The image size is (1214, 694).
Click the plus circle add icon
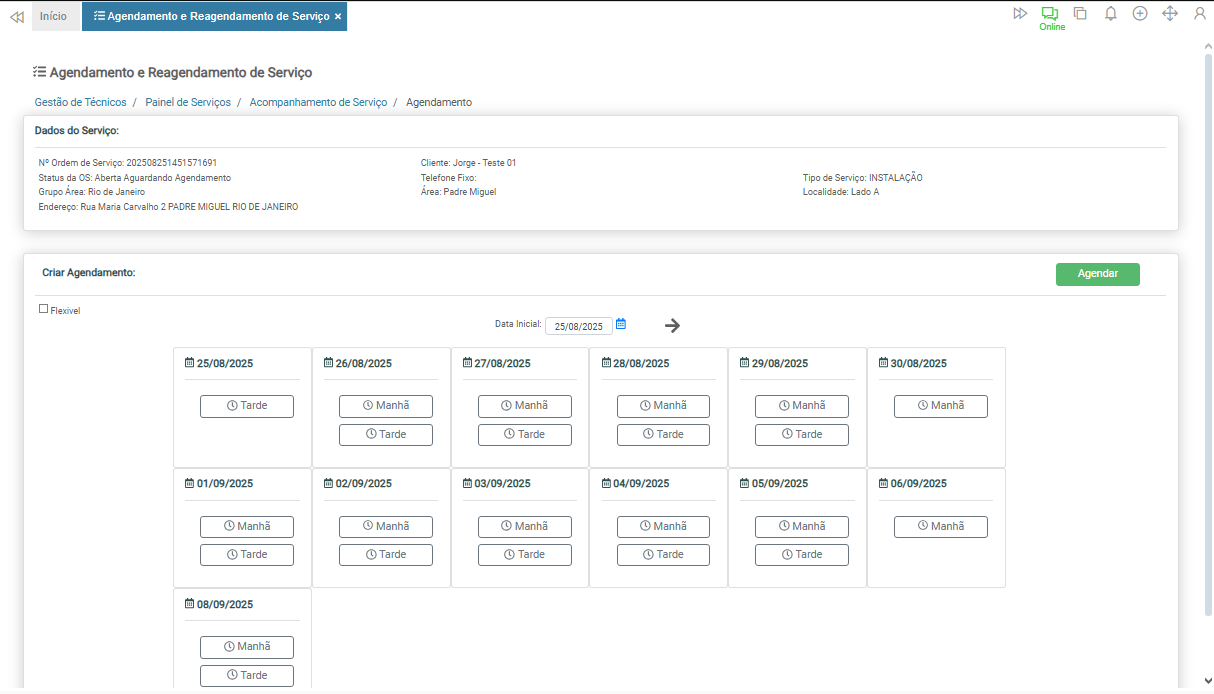[x=1140, y=14]
